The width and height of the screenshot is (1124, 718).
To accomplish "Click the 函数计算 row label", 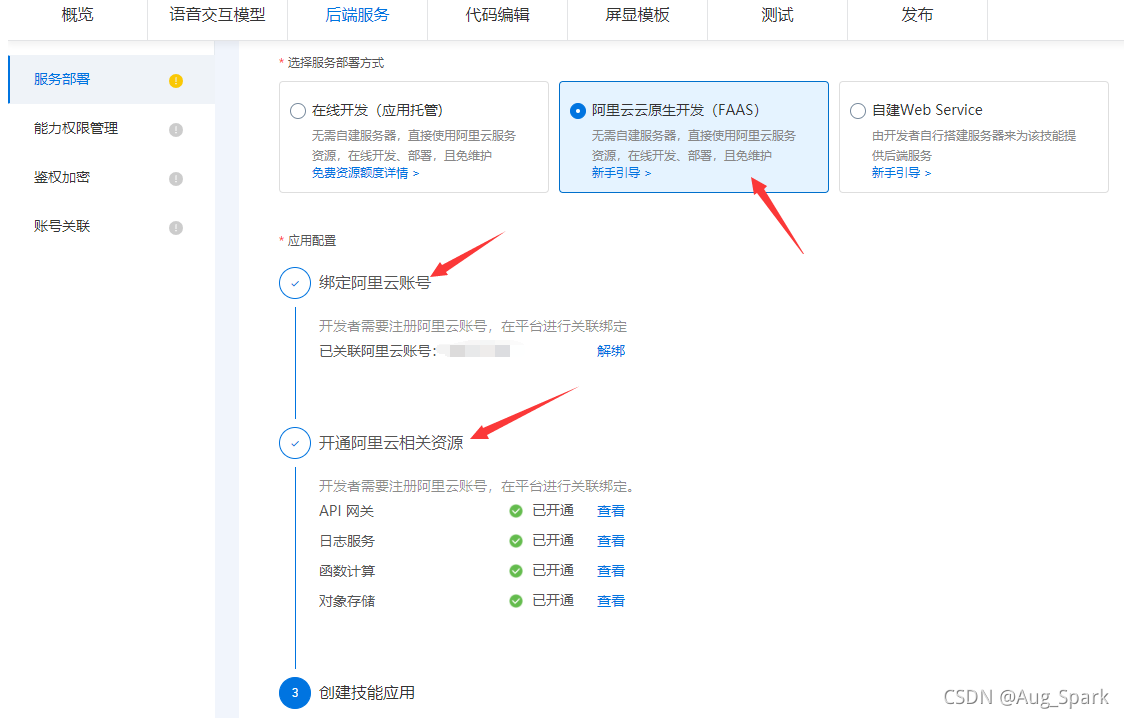I will pyautogui.click(x=346, y=571).
